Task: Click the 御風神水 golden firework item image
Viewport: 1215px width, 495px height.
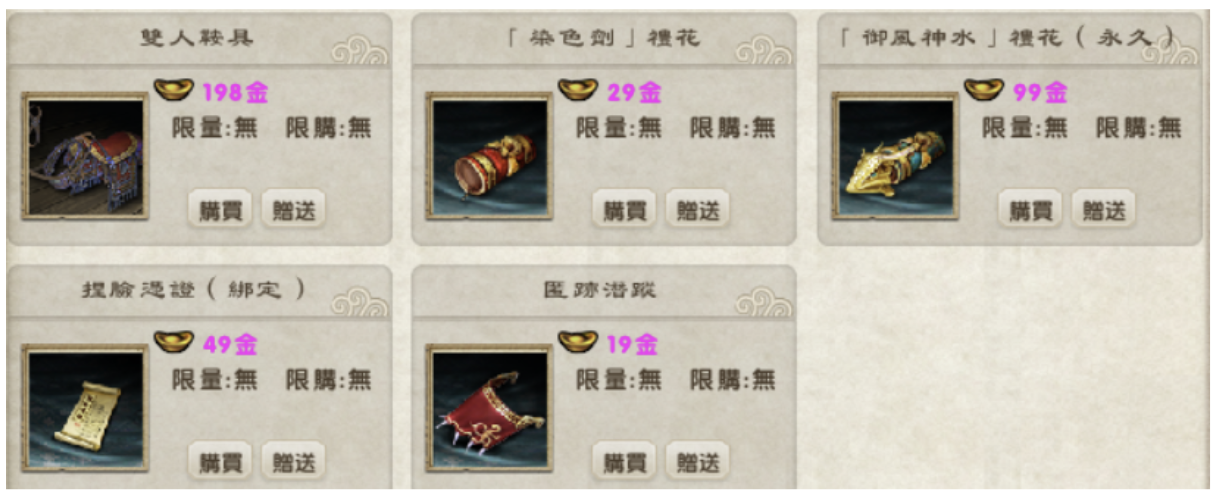Action: (895, 156)
